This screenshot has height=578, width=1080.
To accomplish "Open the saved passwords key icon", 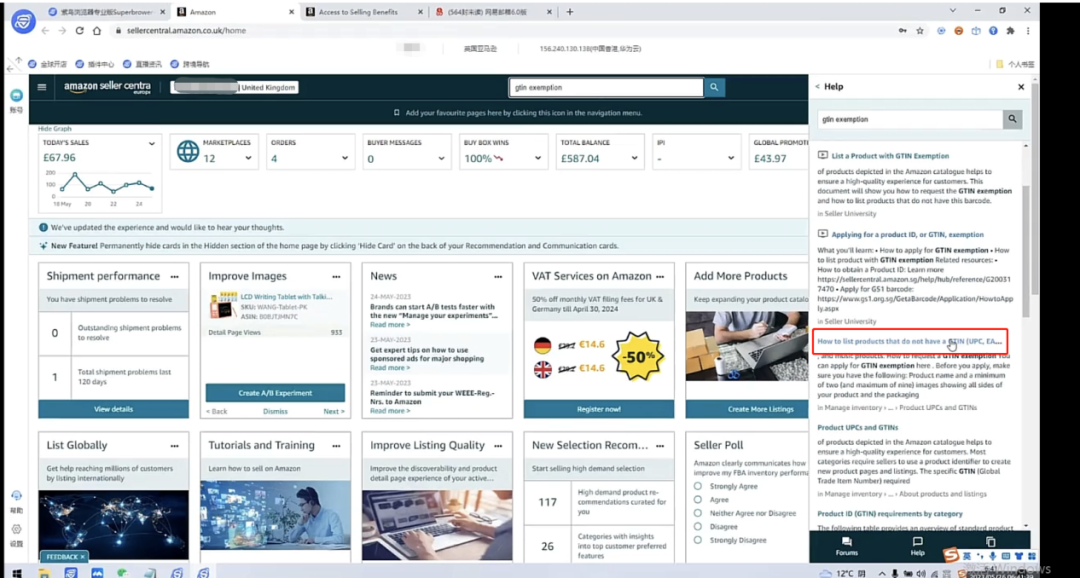I will point(902,30).
